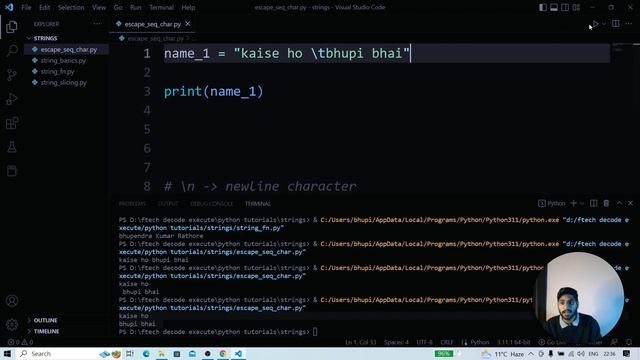Toggle secondary side bar layout icon

tap(565, 7)
